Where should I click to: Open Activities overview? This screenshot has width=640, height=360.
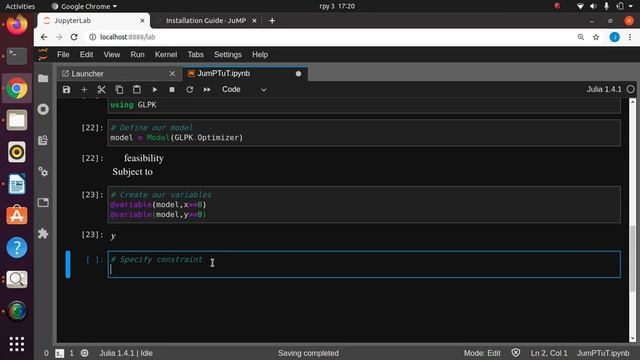[x=20, y=6]
